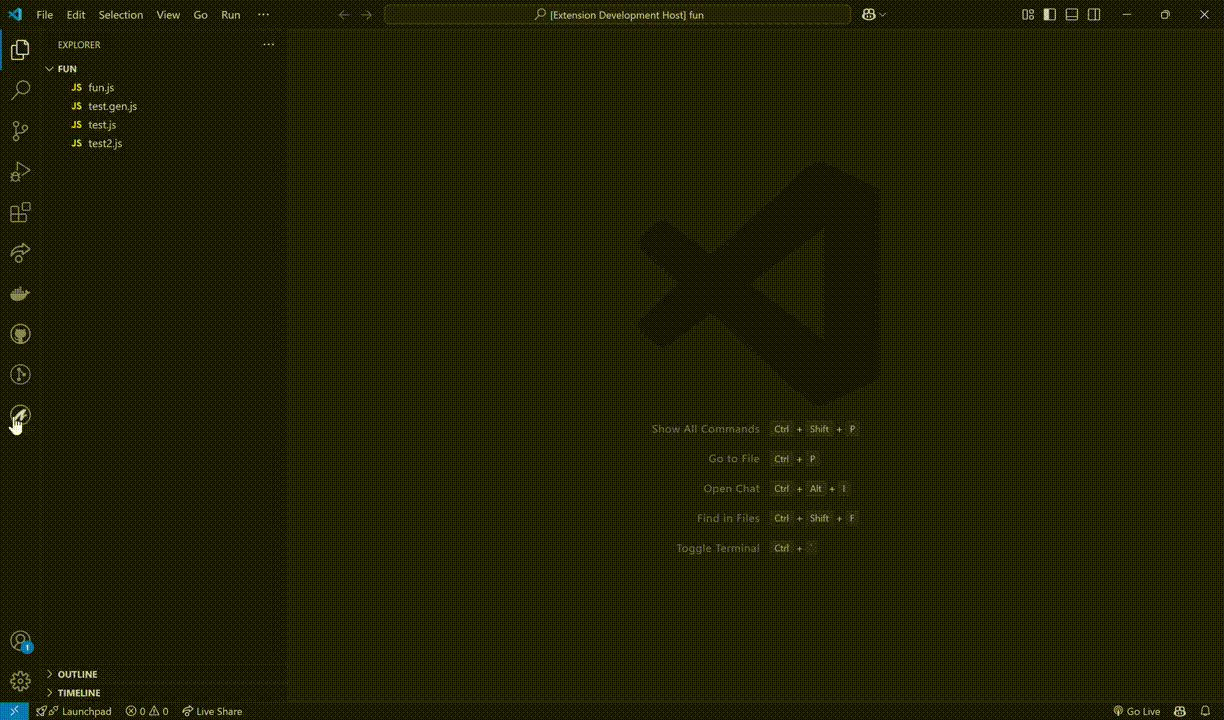Click the feather icon in activity bar
Image resolution: width=1224 pixels, height=720 pixels.
coord(20,415)
